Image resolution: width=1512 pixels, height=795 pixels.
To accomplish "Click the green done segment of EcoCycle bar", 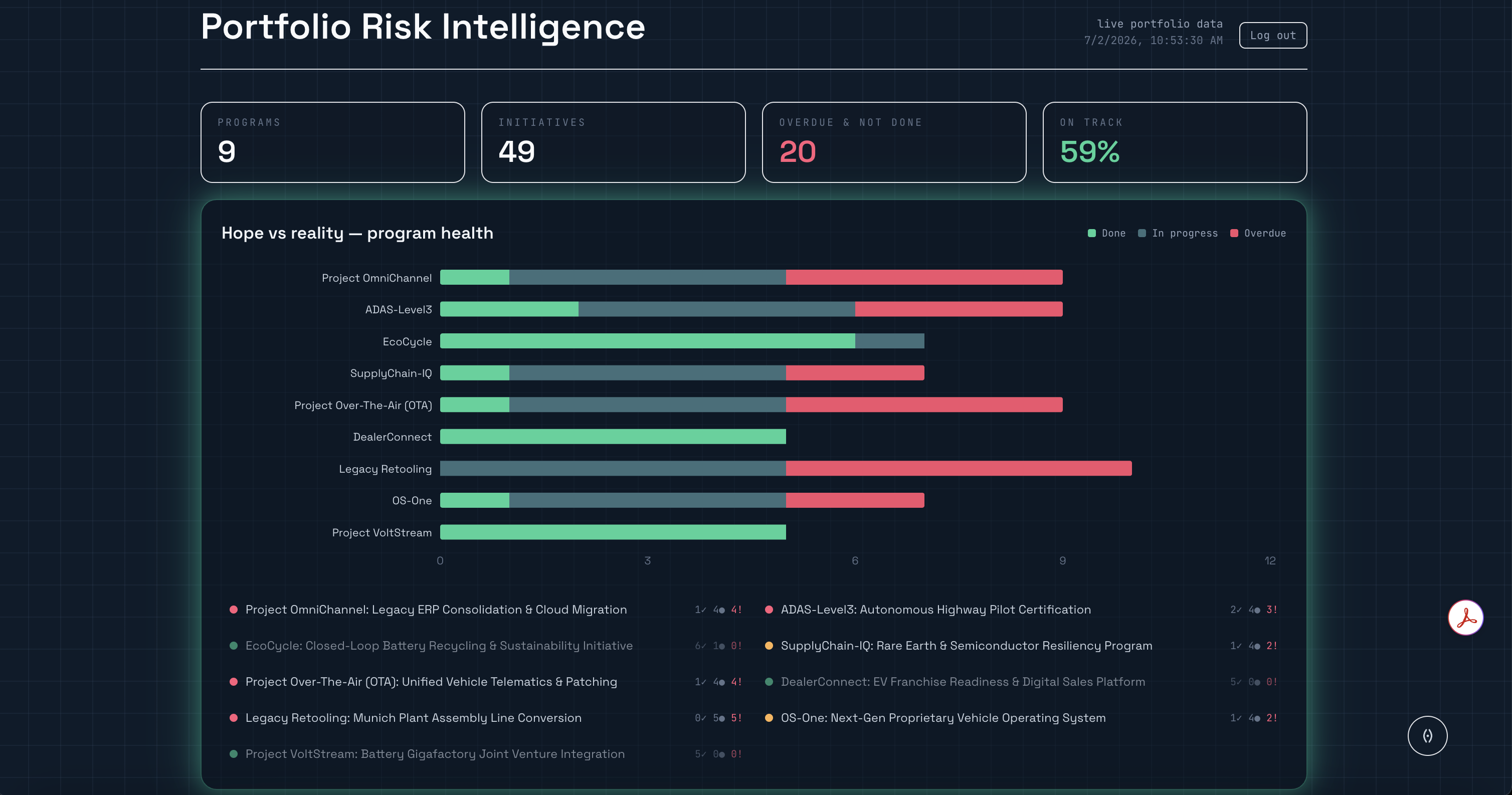I will point(647,341).
